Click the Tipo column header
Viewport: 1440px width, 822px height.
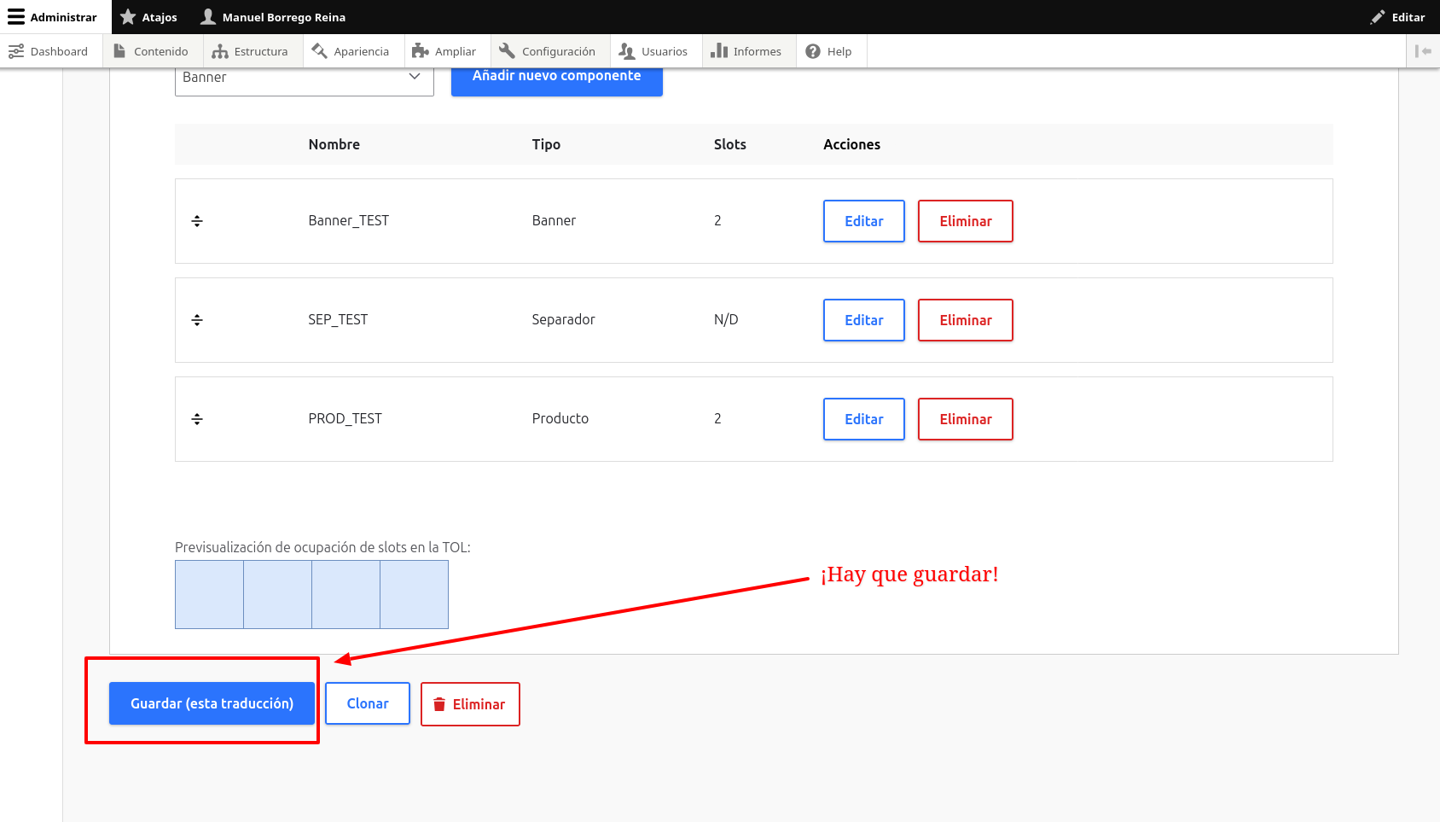click(x=546, y=144)
